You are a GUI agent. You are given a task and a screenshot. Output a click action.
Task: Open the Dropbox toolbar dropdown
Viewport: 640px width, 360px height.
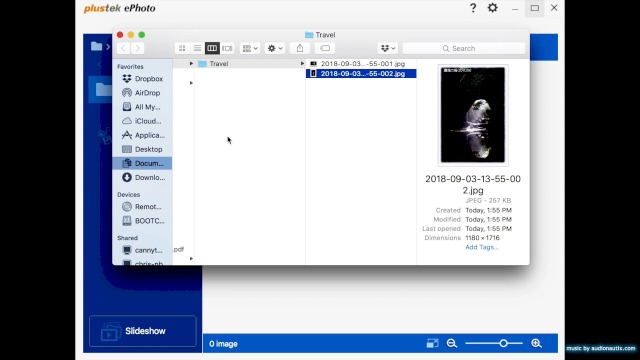pyautogui.click(x=388, y=48)
